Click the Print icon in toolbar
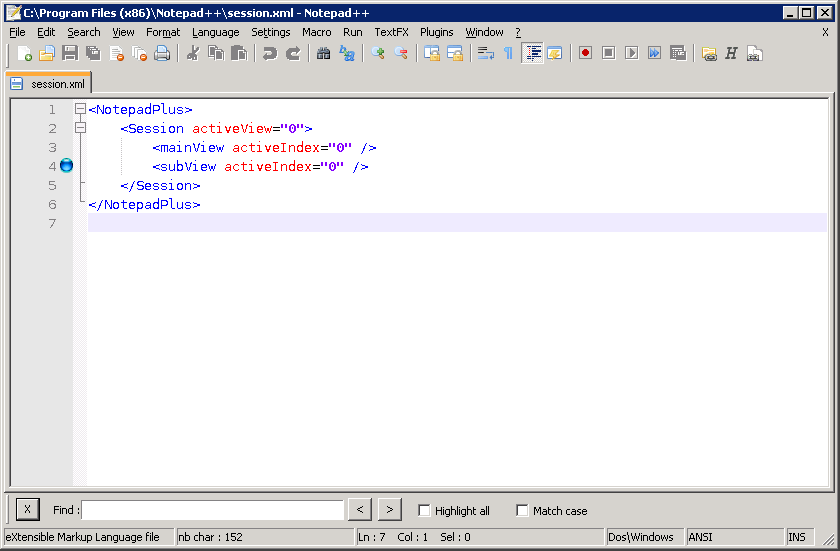Screen dimensions: 840x551 point(162,54)
